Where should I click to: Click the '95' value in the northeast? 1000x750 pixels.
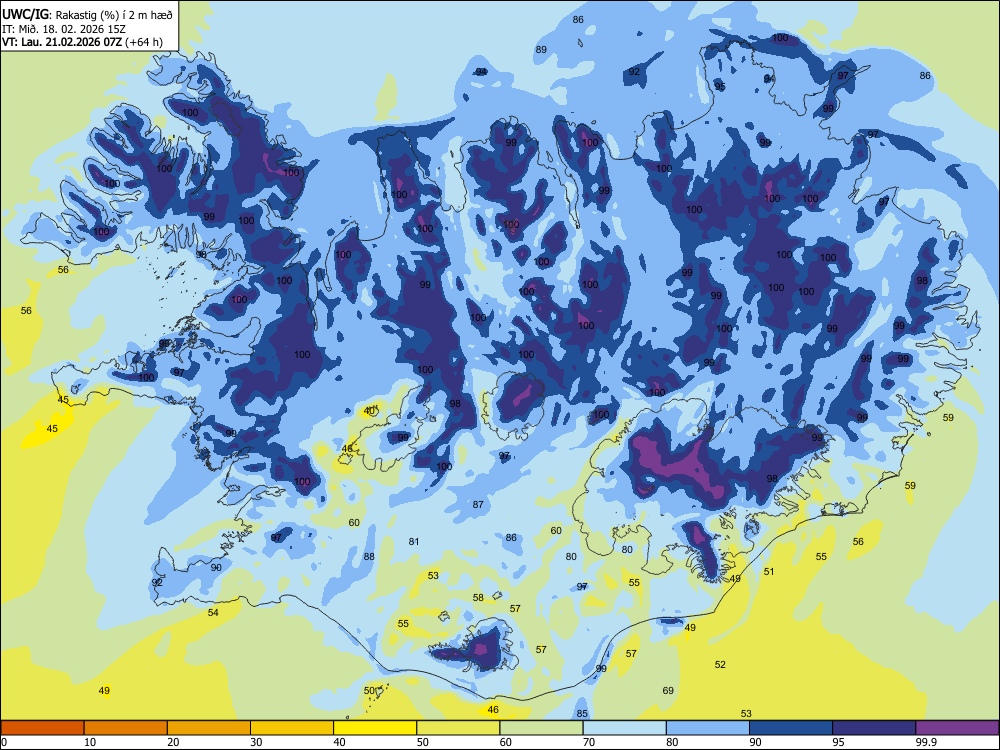pyautogui.click(x=719, y=87)
